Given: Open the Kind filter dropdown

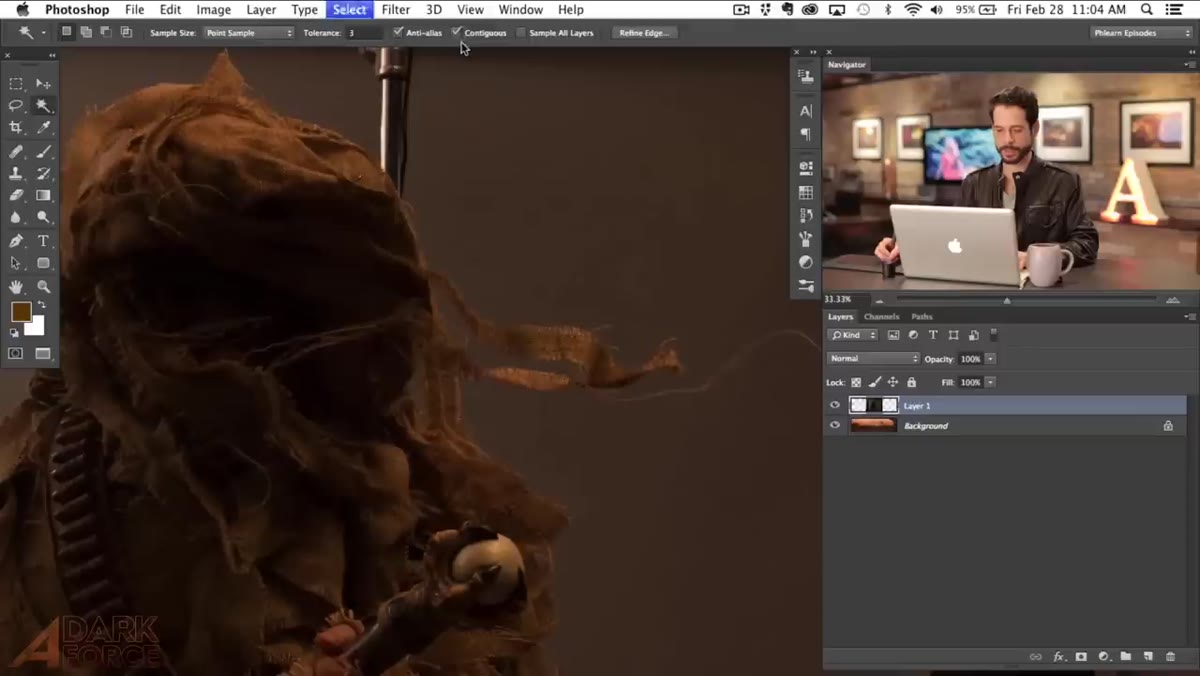Looking at the screenshot, I should coord(853,335).
